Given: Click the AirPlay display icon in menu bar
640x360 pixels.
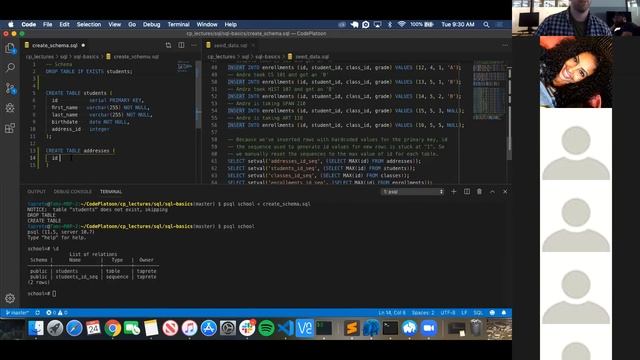Looking at the screenshot, I should (378, 24).
